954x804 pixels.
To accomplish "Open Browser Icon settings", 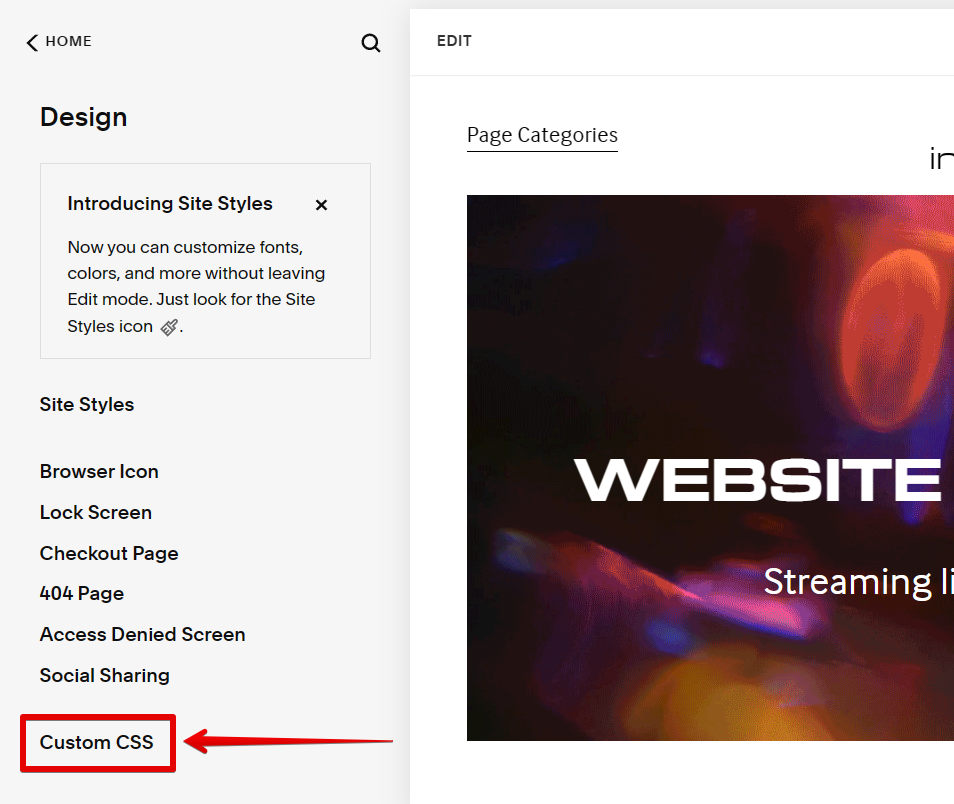I will tap(99, 471).
